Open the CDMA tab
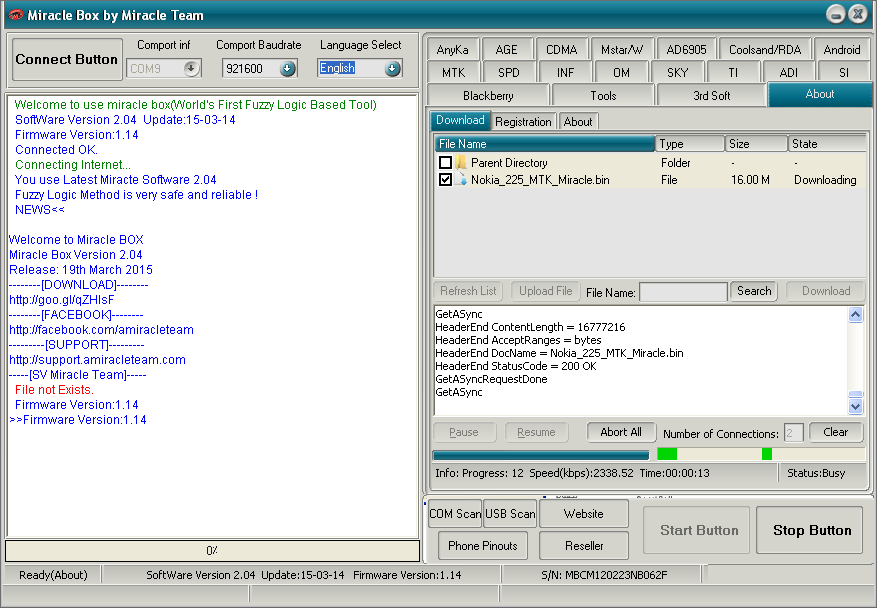The image size is (877, 608). [562, 50]
